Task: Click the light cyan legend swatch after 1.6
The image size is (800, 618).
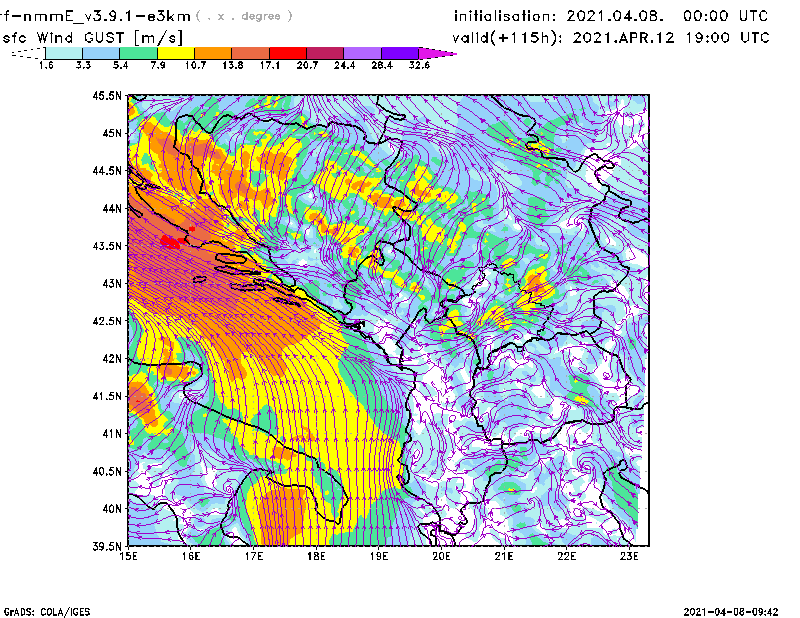Action: pos(64,53)
